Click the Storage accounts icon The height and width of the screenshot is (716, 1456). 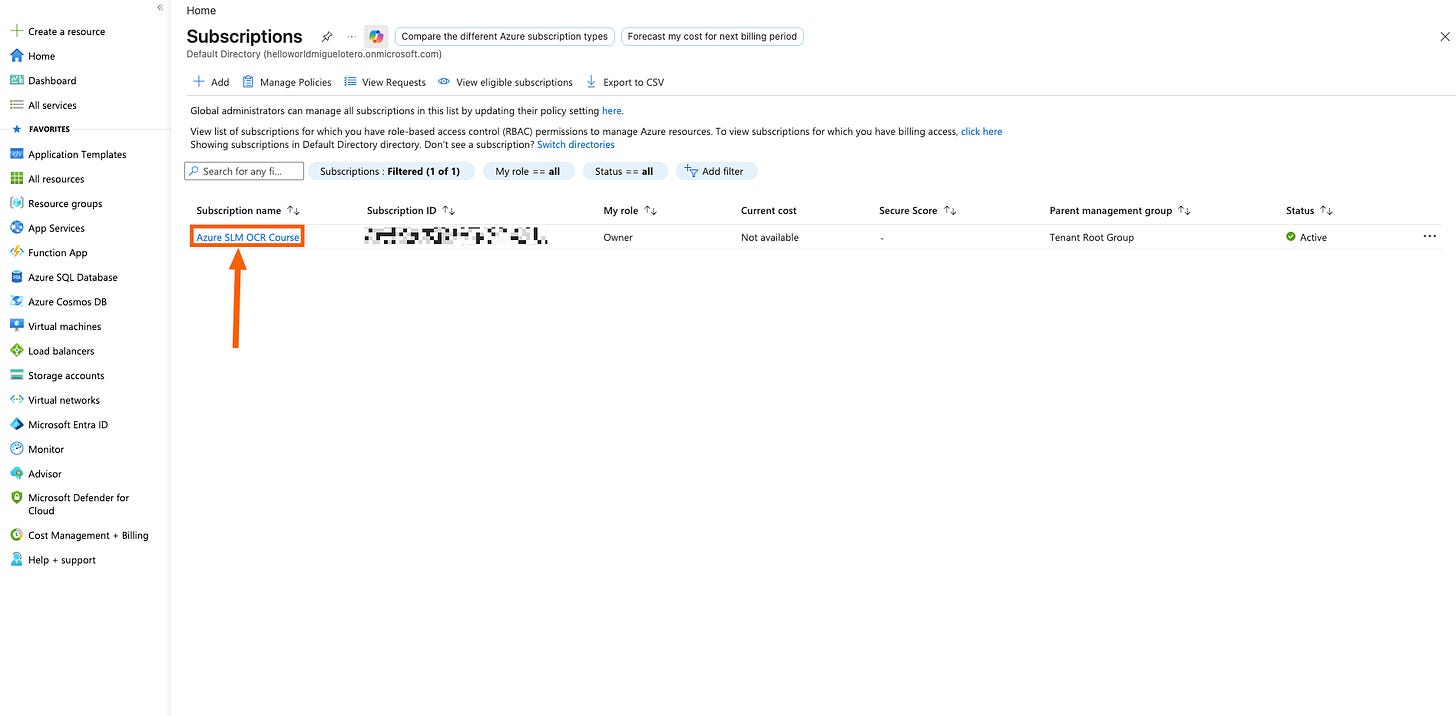pyautogui.click(x=16, y=375)
